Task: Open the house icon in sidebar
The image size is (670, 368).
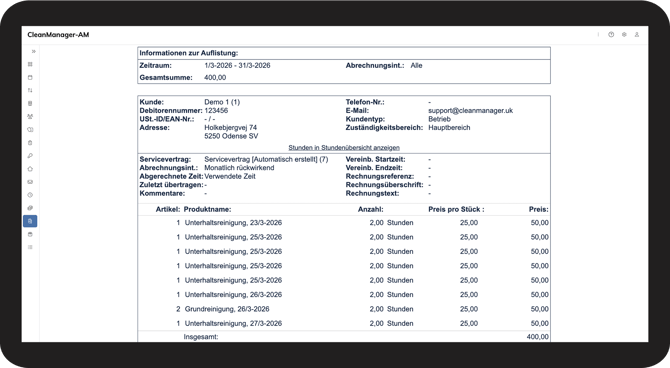Action: 30,169
